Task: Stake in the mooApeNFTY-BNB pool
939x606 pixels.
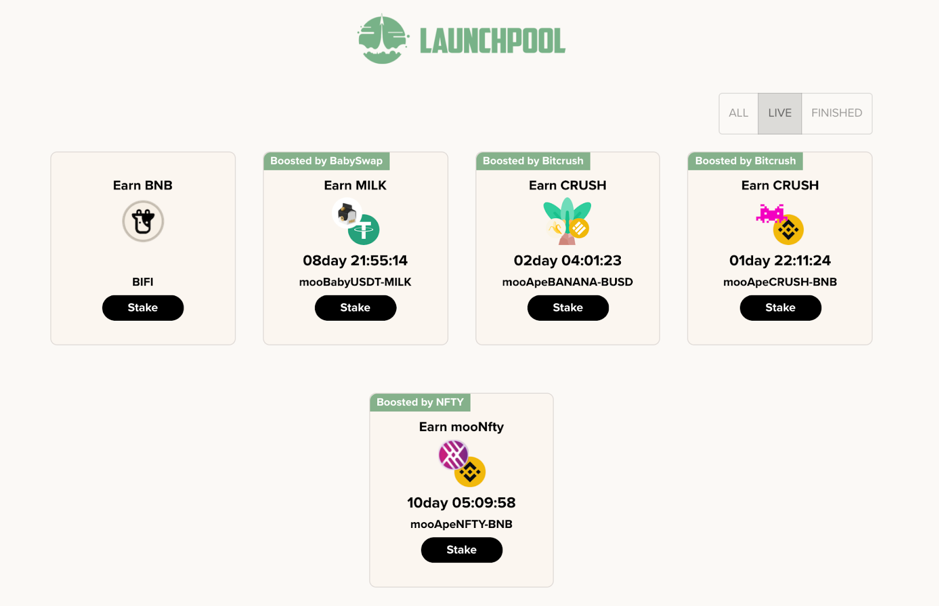Action: click(x=461, y=550)
